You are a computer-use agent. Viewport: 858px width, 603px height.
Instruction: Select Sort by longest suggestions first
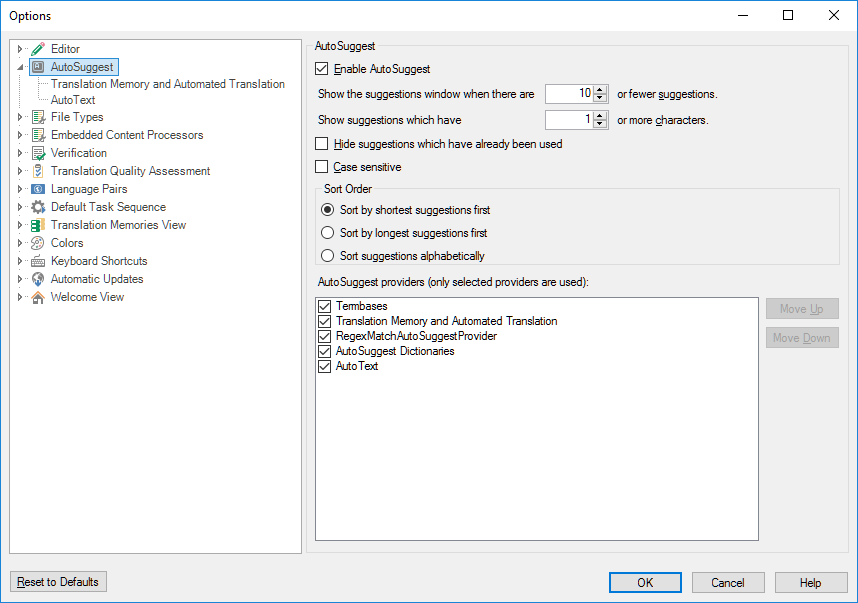pyautogui.click(x=327, y=233)
